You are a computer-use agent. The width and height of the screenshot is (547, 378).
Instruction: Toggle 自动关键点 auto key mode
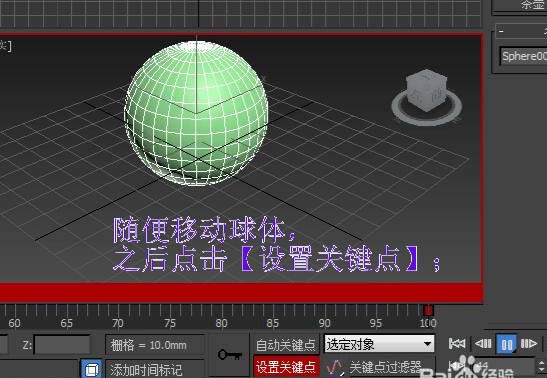click(285, 345)
